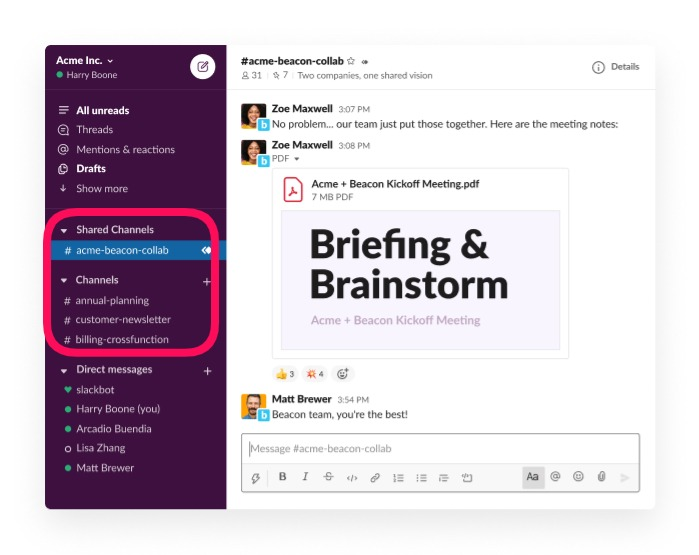This screenshot has height=555, width=699.
Task: Insert a blockquote in composer
Action: [x=444, y=478]
